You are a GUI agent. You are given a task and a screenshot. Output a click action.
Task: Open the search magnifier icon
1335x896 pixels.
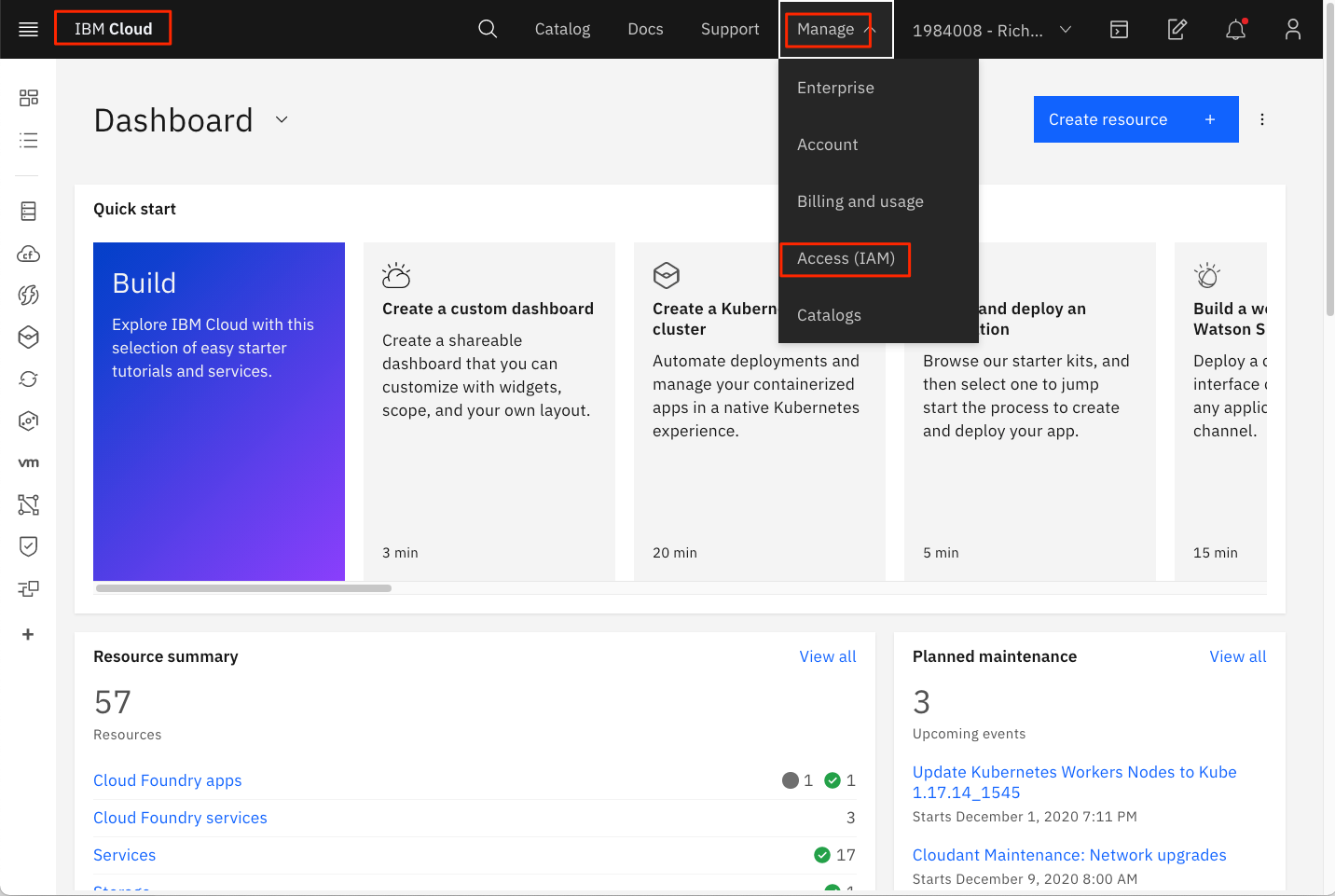488,29
